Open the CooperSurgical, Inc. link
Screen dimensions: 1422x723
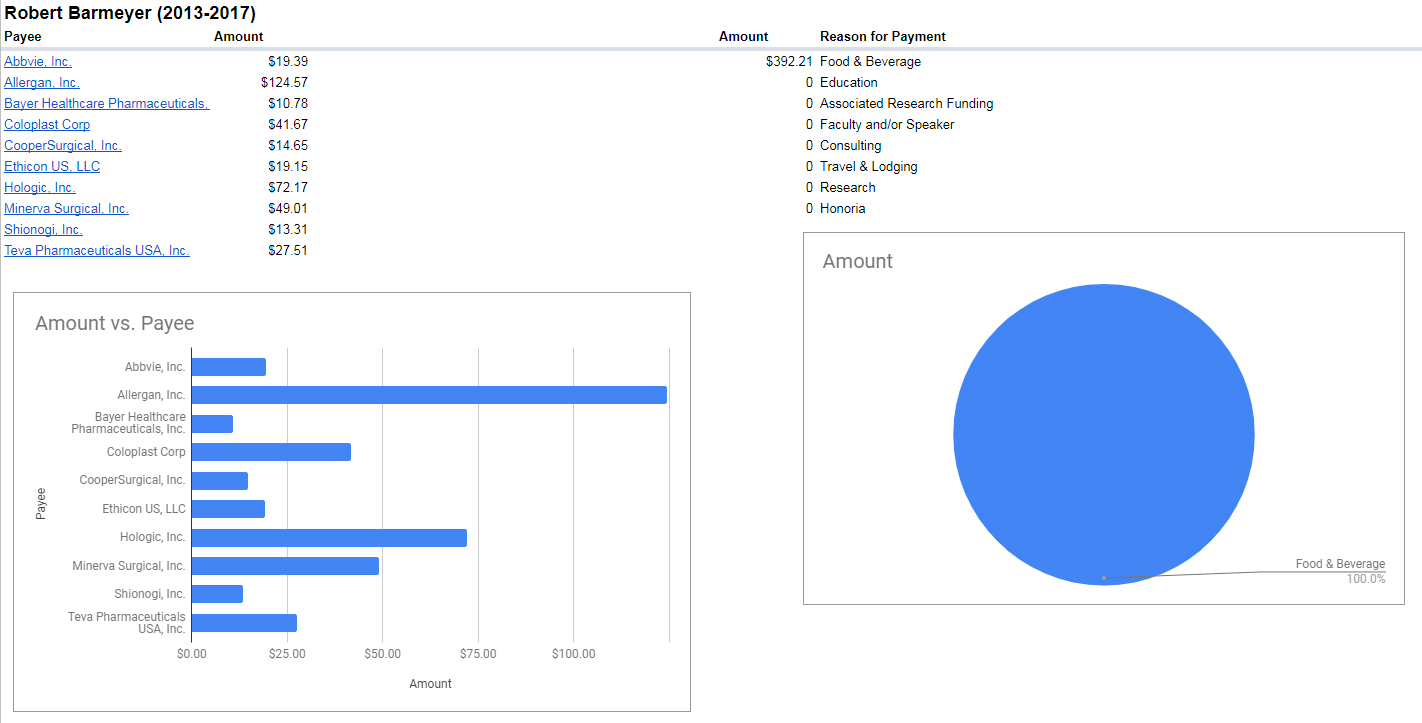tap(63, 146)
